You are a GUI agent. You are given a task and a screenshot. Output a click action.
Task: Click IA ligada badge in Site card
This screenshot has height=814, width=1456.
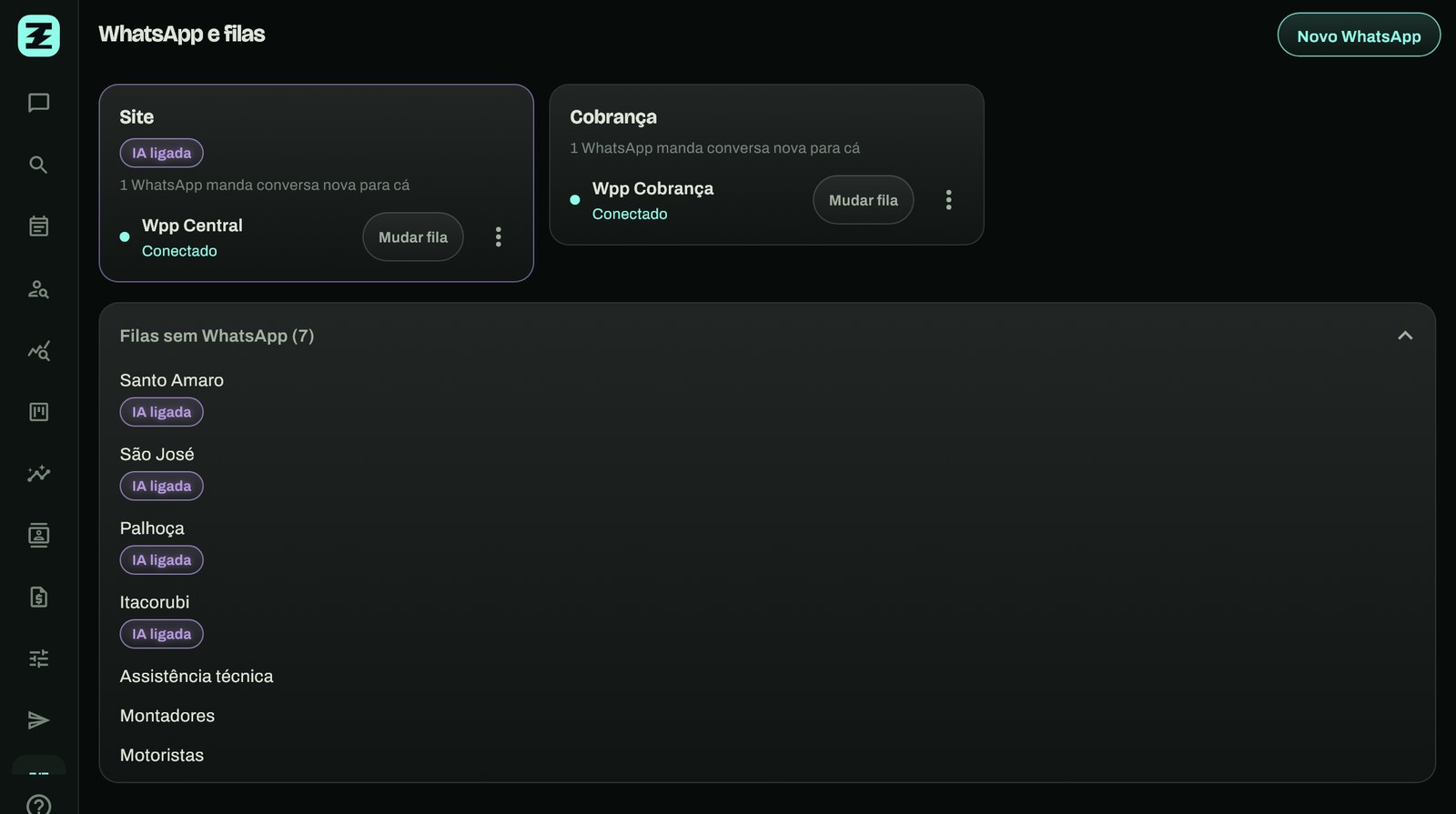(x=162, y=153)
